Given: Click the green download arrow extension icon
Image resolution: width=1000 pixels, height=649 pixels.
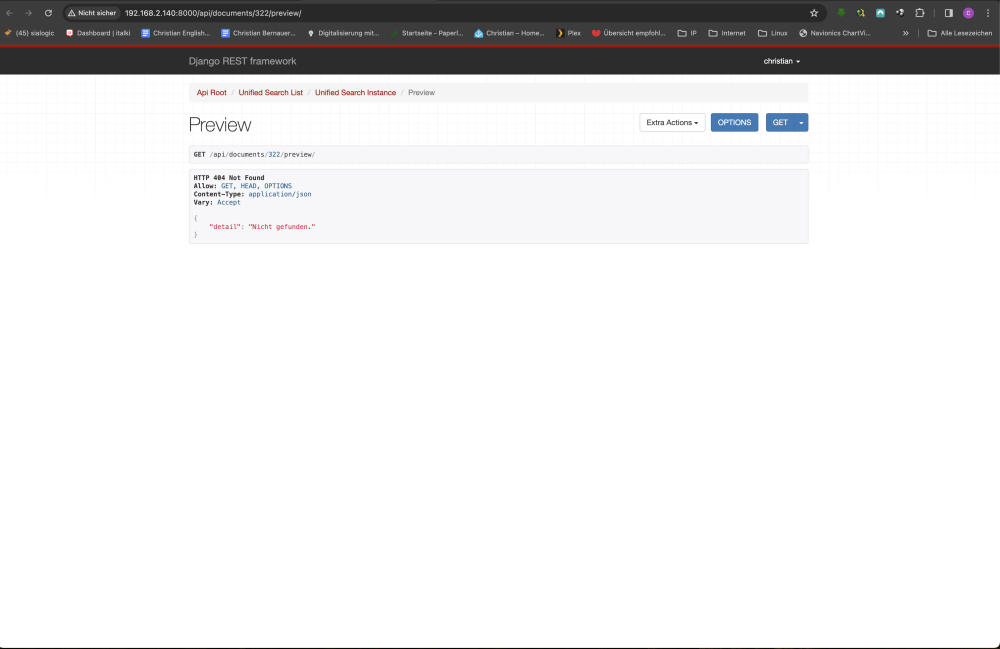Looking at the screenshot, I should click(841, 13).
